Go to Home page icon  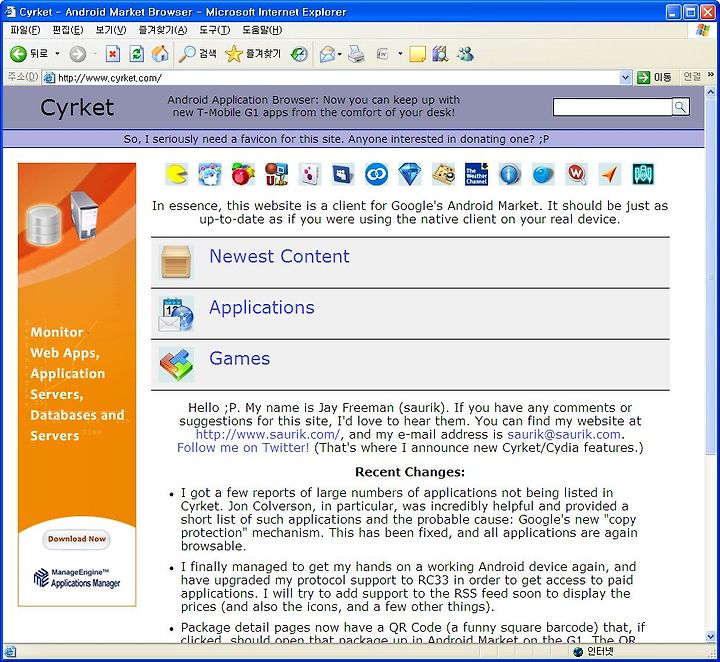(160, 54)
